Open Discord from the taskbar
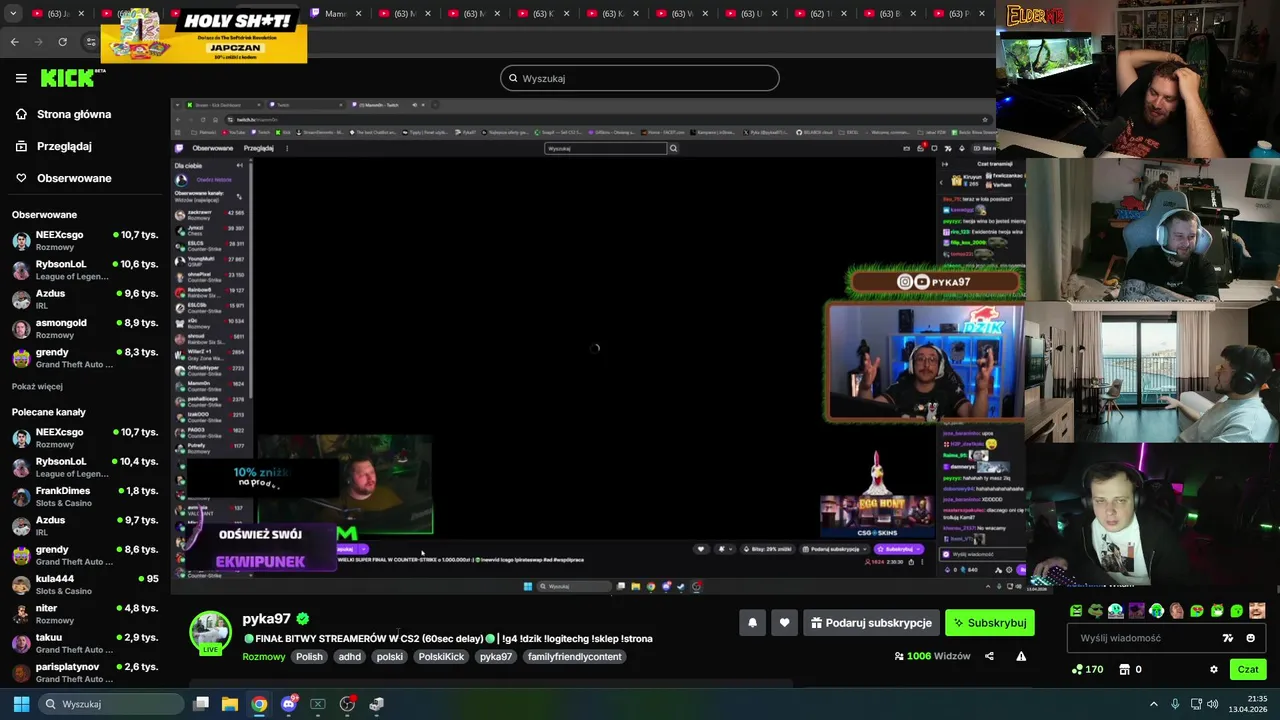Viewport: 1280px width, 720px height. pos(289,704)
